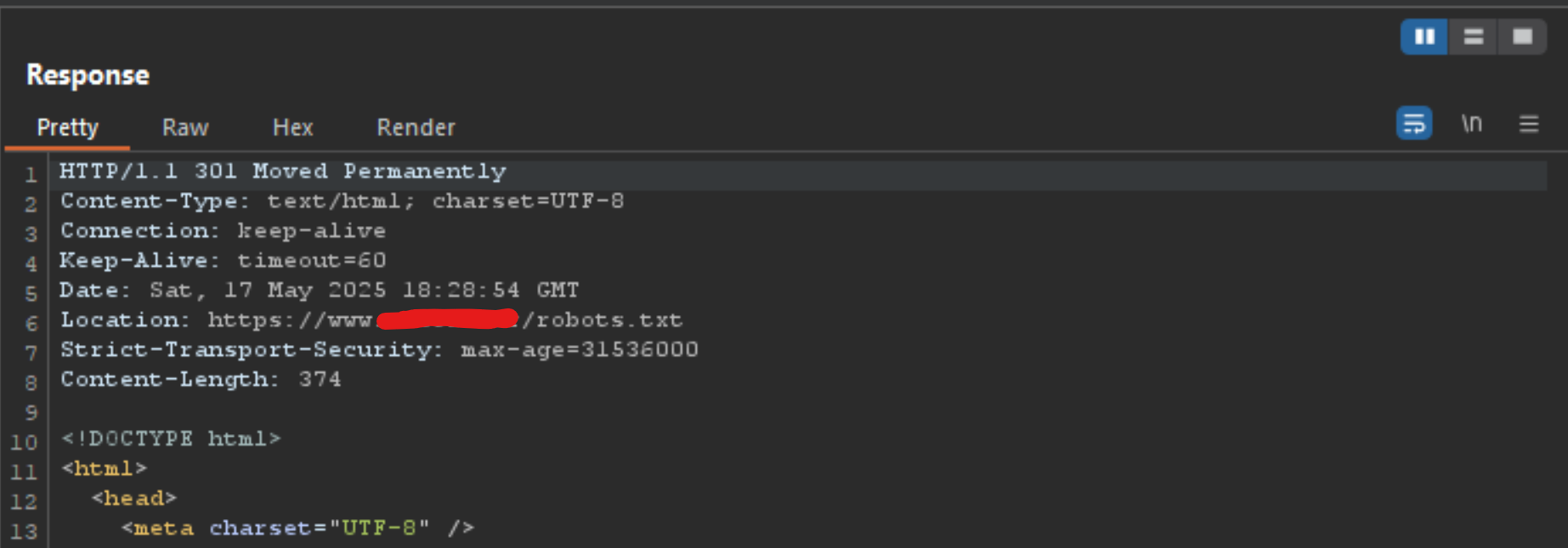This screenshot has width=1568, height=548.
Task: Toggle the word wrap icon
Action: [1414, 124]
